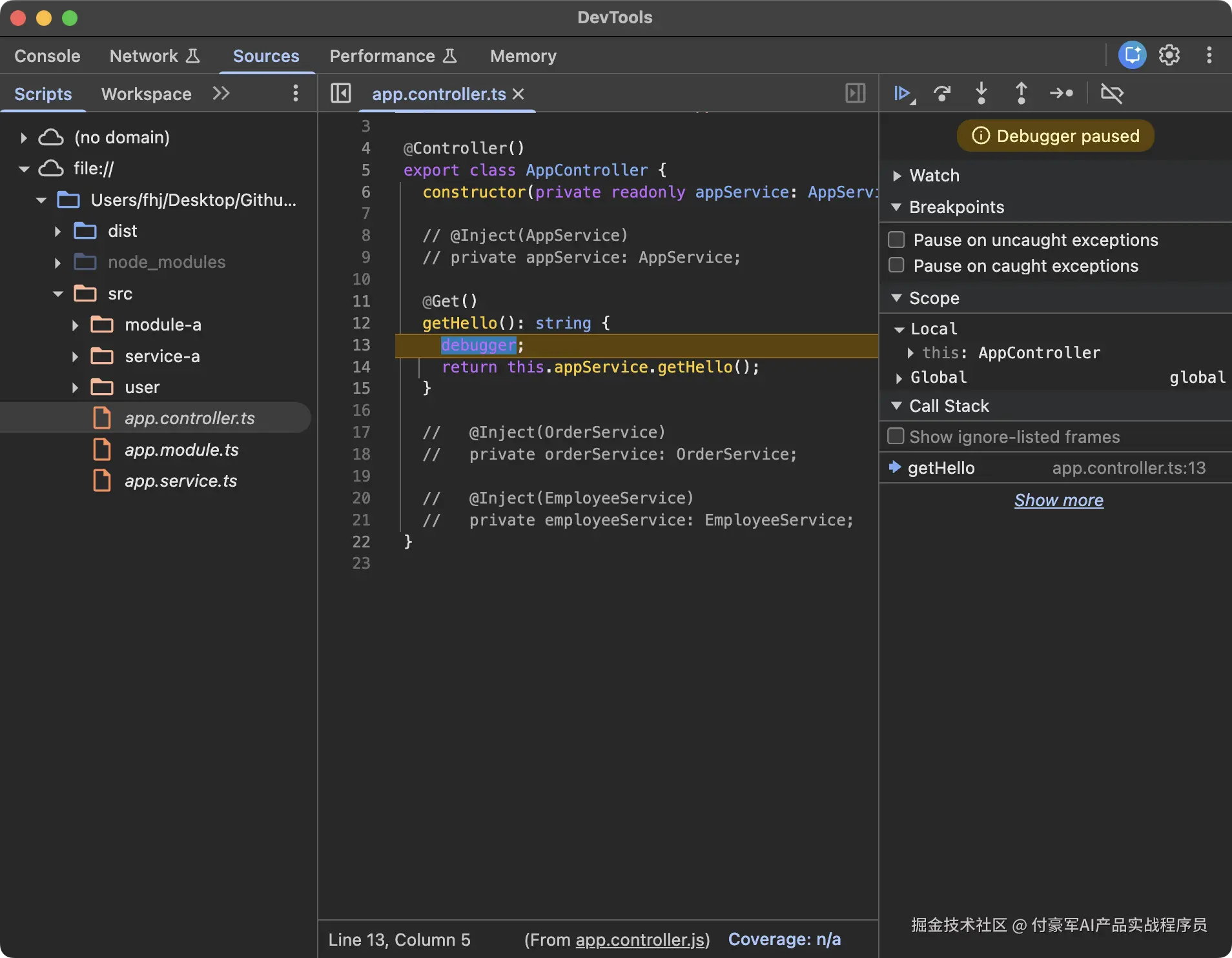Open the app.controller.js source link

coord(640,939)
